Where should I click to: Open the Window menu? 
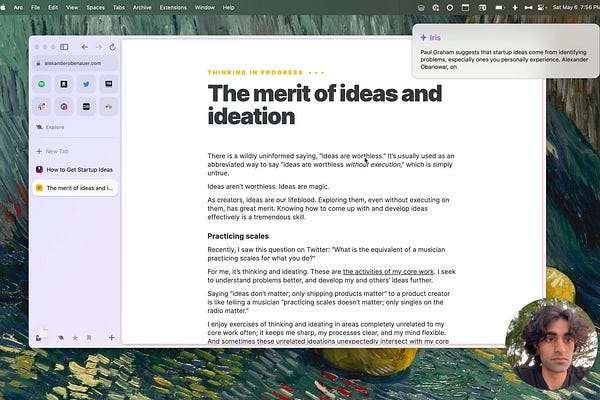(x=204, y=7)
